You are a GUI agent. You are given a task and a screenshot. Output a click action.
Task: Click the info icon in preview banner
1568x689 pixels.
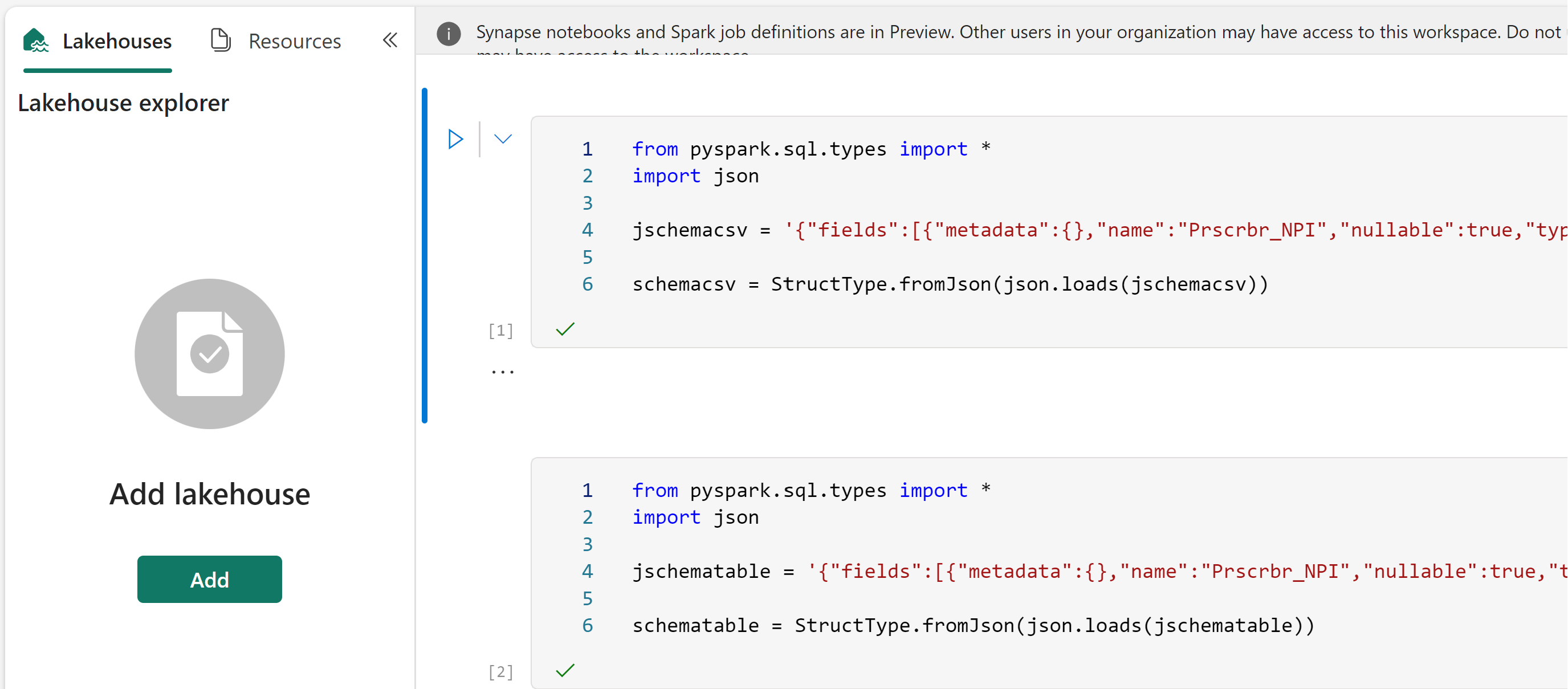(449, 34)
